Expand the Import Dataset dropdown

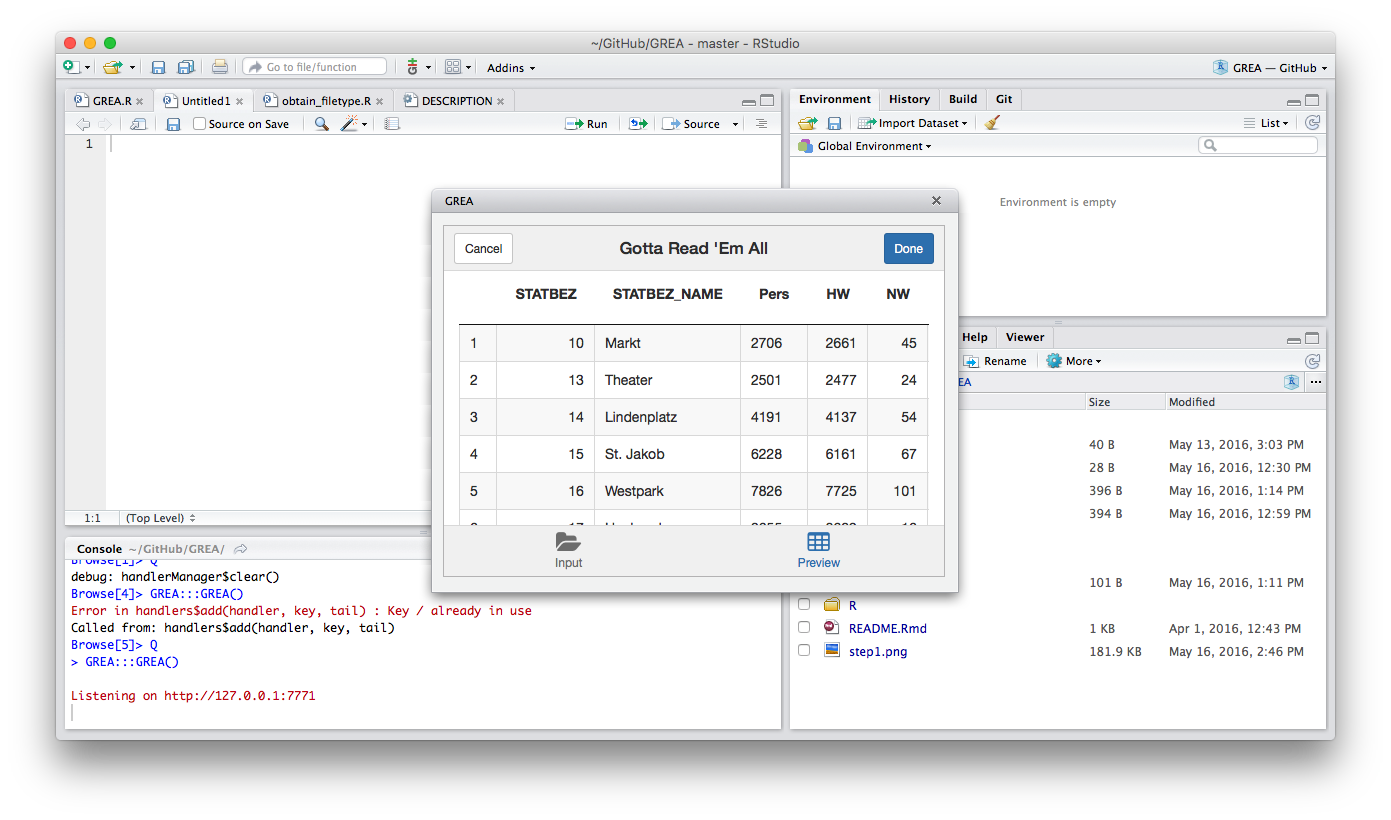[x=913, y=123]
